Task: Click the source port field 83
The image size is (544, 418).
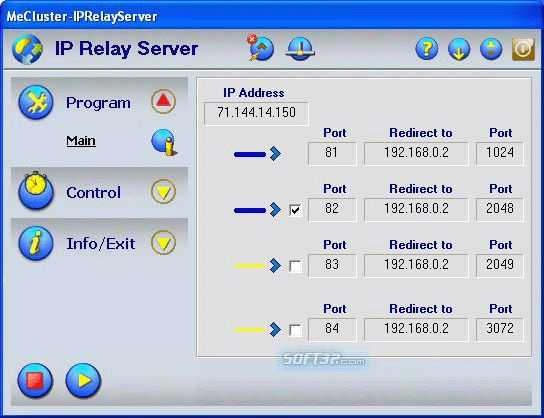Action: coord(332,265)
